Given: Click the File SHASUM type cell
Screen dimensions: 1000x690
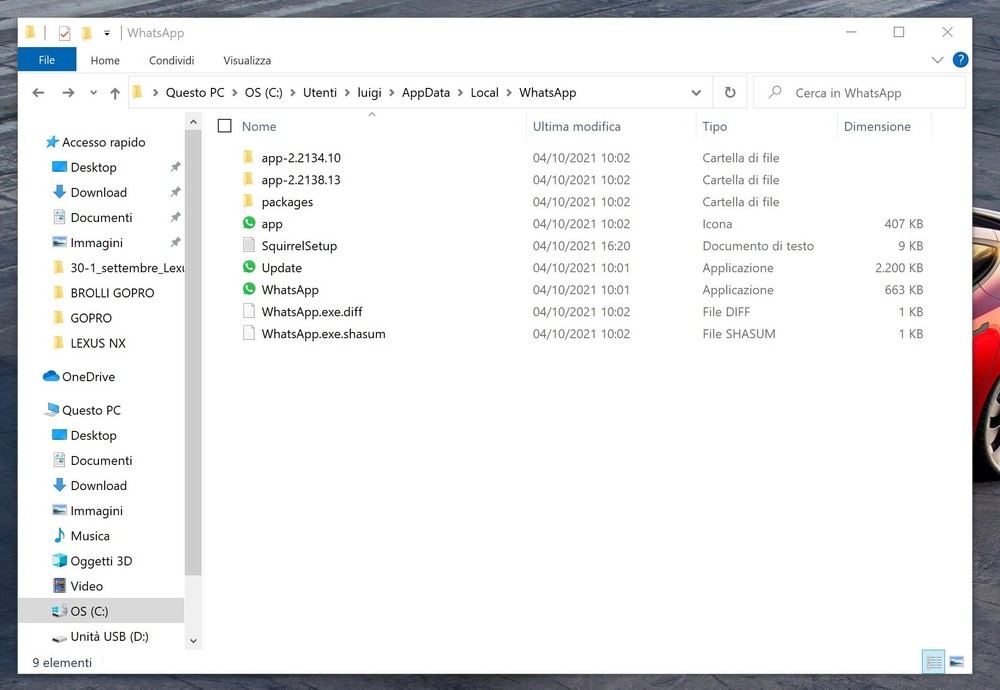Looking at the screenshot, I should click(x=739, y=334).
